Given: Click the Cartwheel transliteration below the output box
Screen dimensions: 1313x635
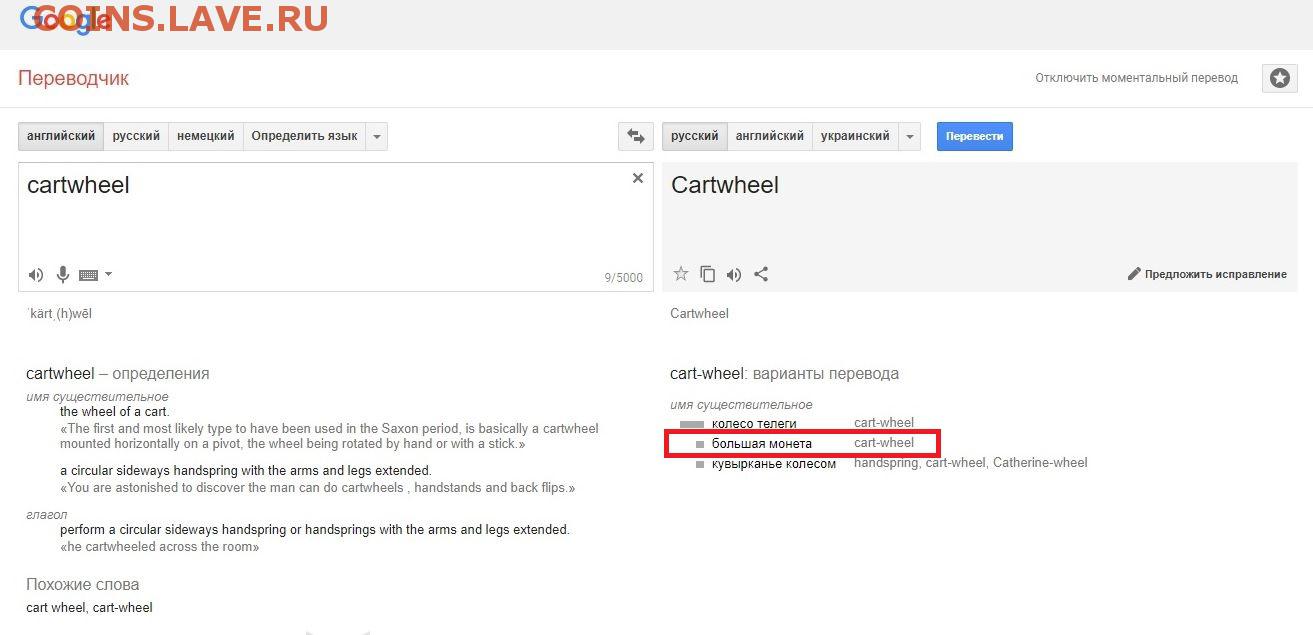Looking at the screenshot, I should [x=699, y=313].
